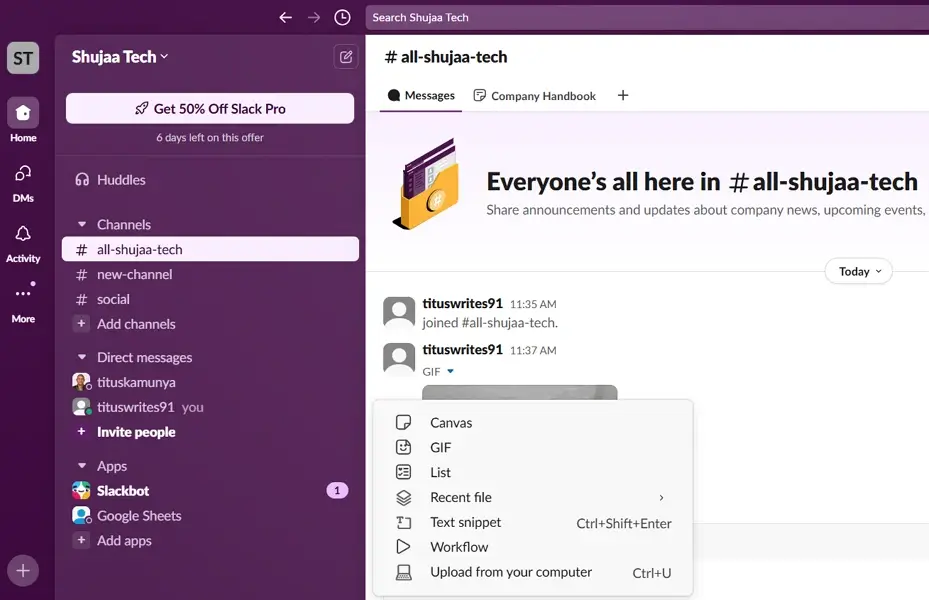The width and height of the screenshot is (929, 600).
Task: Open the DMs view
Action: [23, 183]
